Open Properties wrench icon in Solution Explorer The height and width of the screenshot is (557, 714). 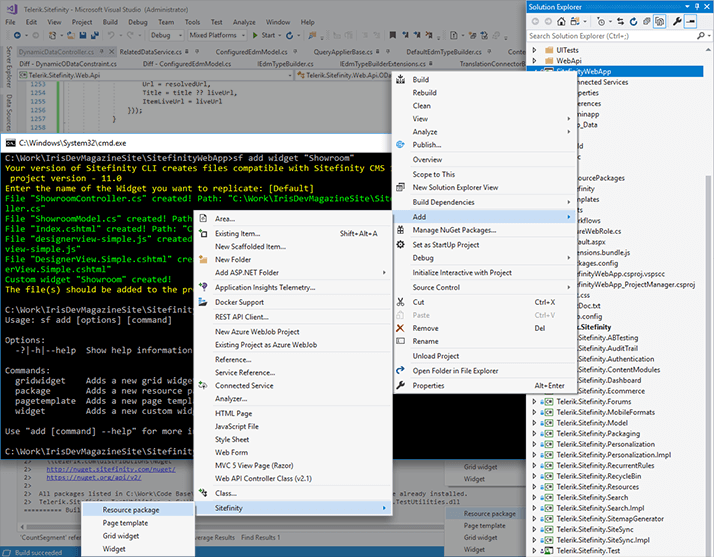[x=677, y=21]
